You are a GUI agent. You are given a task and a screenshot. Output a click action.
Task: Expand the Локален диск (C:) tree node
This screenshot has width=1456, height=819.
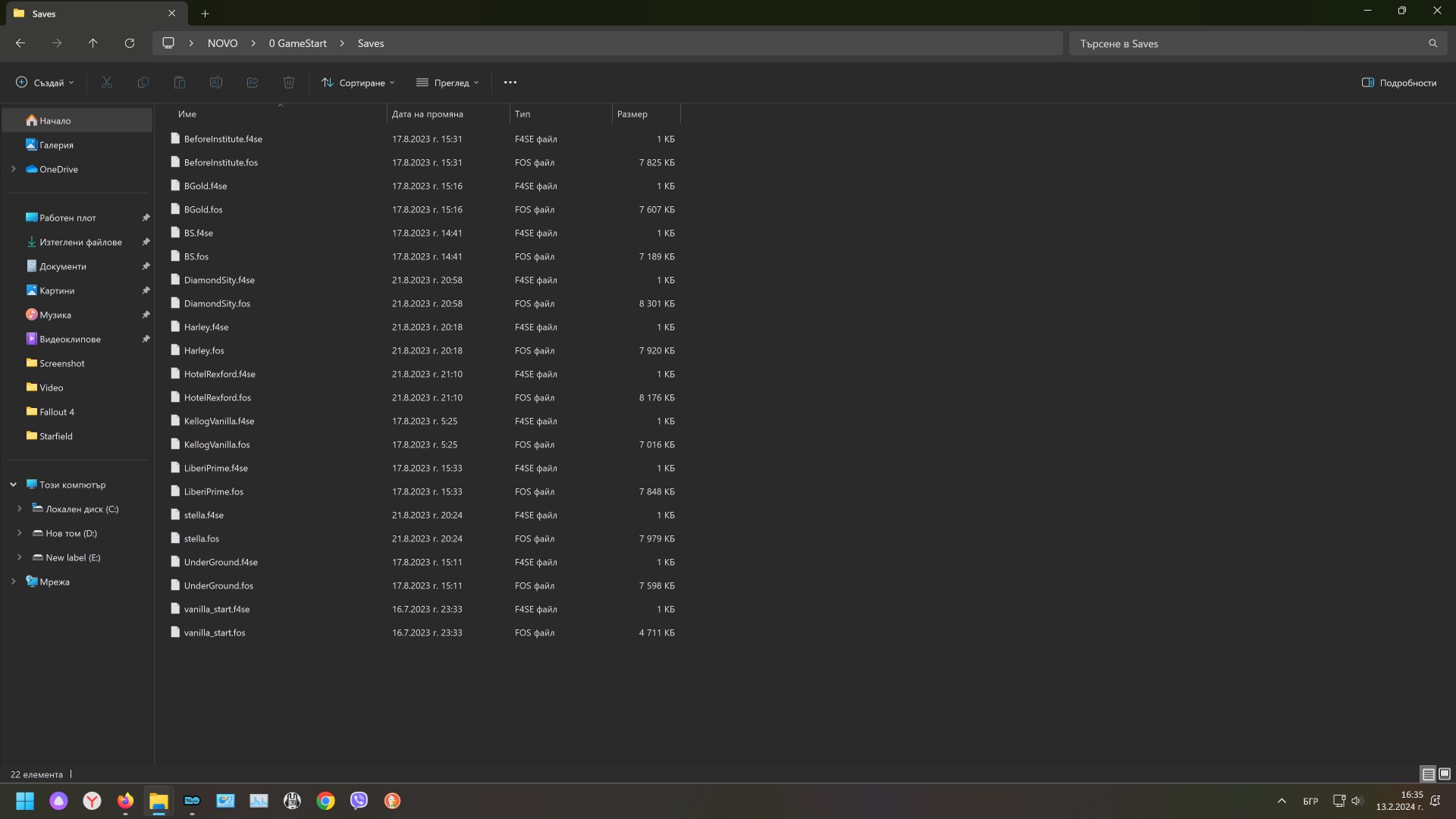(x=20, y=509)
